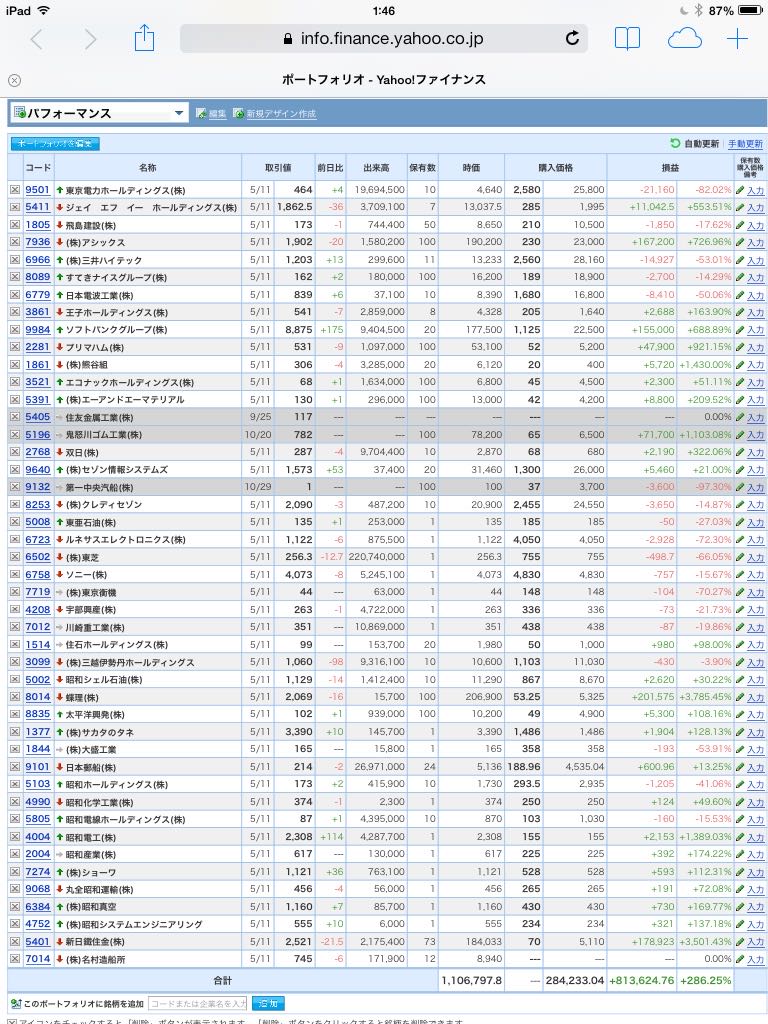This screenshot has height=1024, width=768.
Task: Click the total profit +813,624.76 value
Action: tap(641, 980)
